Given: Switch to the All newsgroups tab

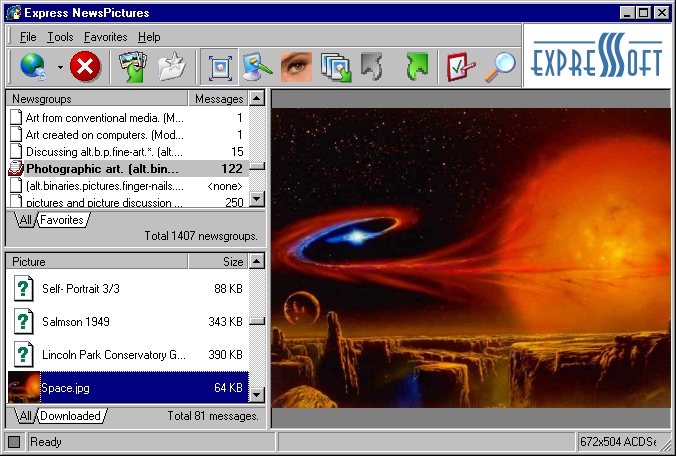Looking at the screenshot, I should click(x=25, y=220).
